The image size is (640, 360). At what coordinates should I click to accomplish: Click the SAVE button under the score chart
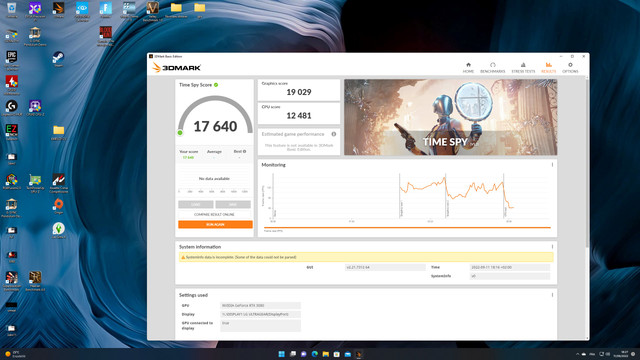point(233,204)
